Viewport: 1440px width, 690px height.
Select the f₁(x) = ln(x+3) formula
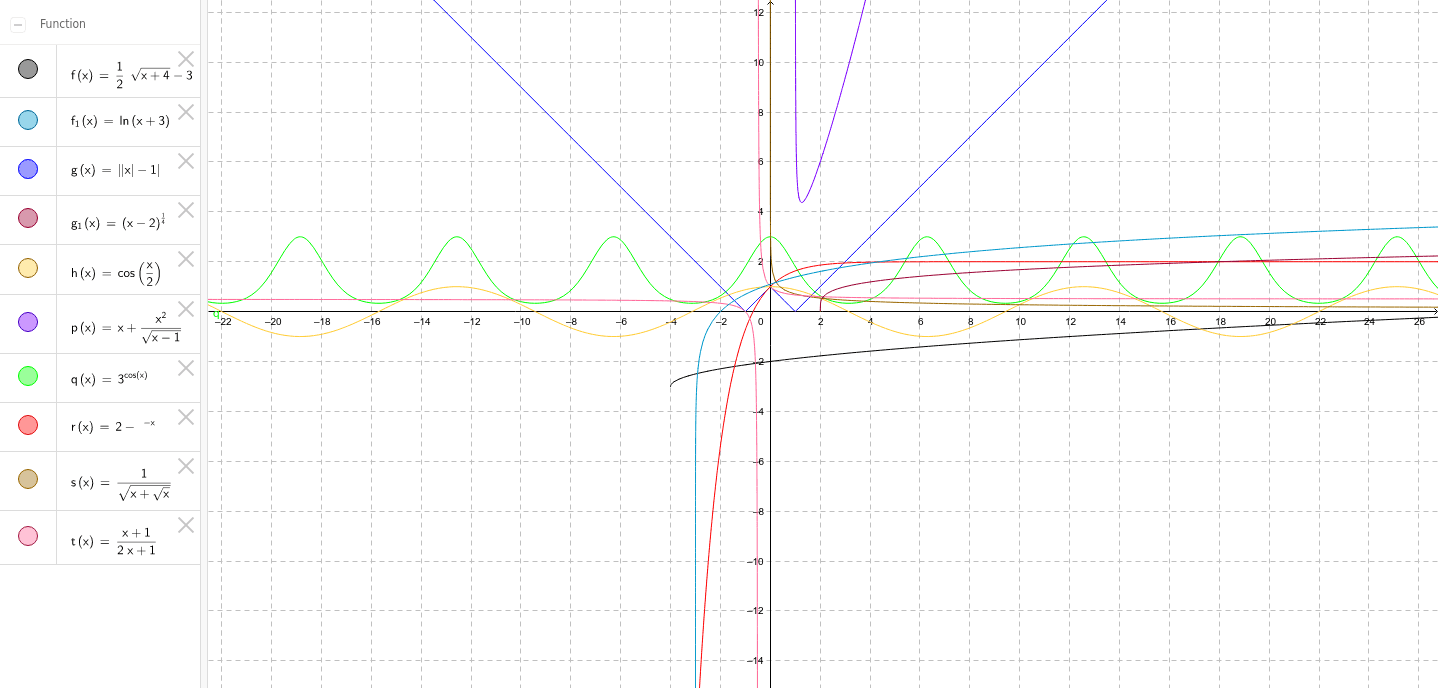pos(120,121)
